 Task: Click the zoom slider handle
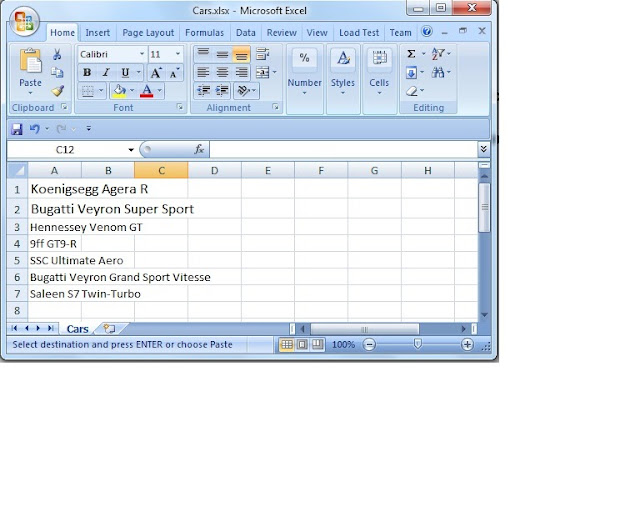(418, 344)
